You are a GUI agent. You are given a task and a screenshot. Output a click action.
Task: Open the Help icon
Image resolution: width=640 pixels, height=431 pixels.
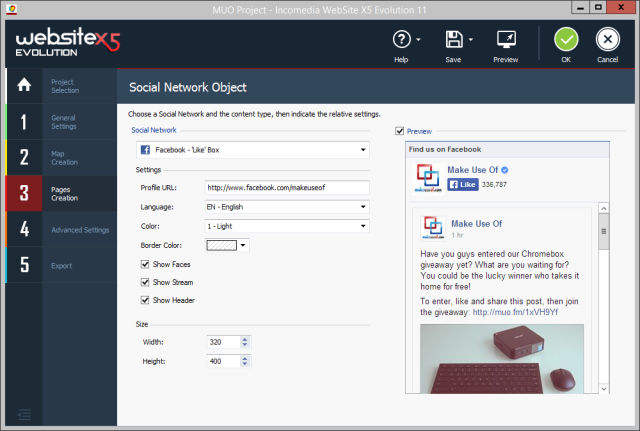pyautogui.click(x=402, y=40)
